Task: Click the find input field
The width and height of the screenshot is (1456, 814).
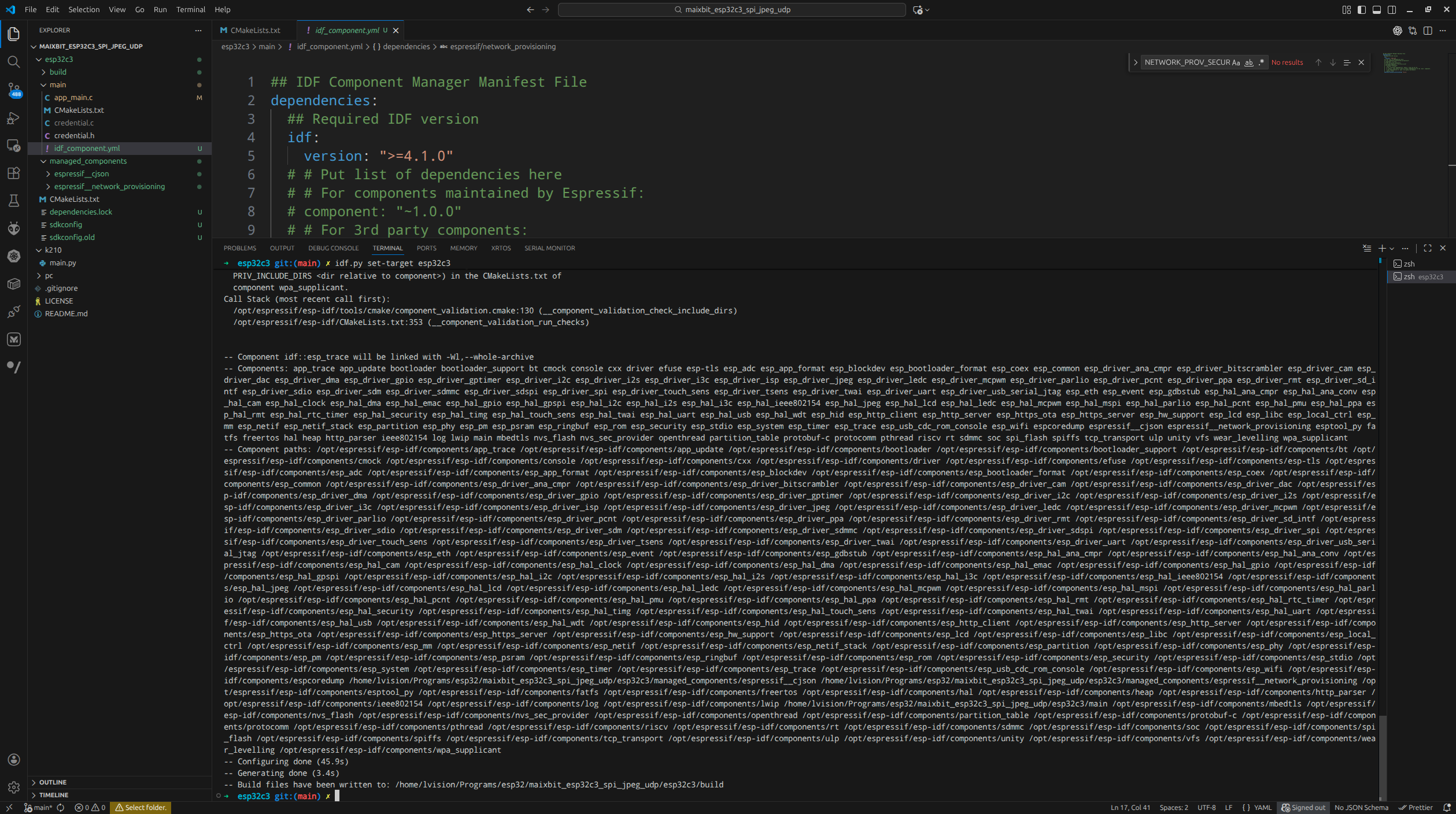Action: click(x=1185, y=62)
